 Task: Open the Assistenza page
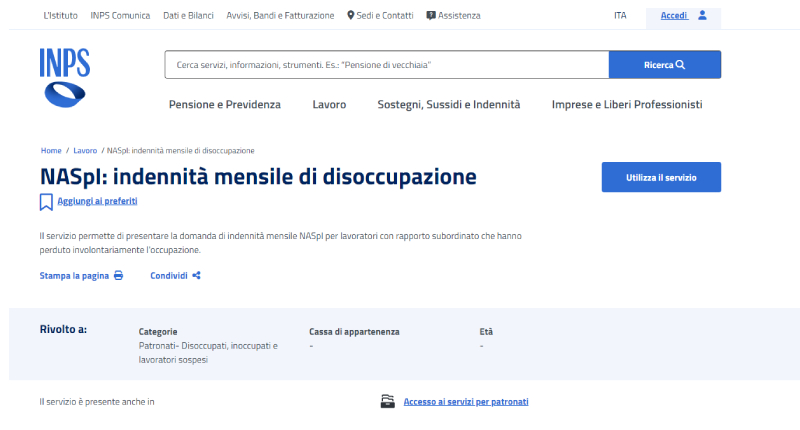[454, 15]
